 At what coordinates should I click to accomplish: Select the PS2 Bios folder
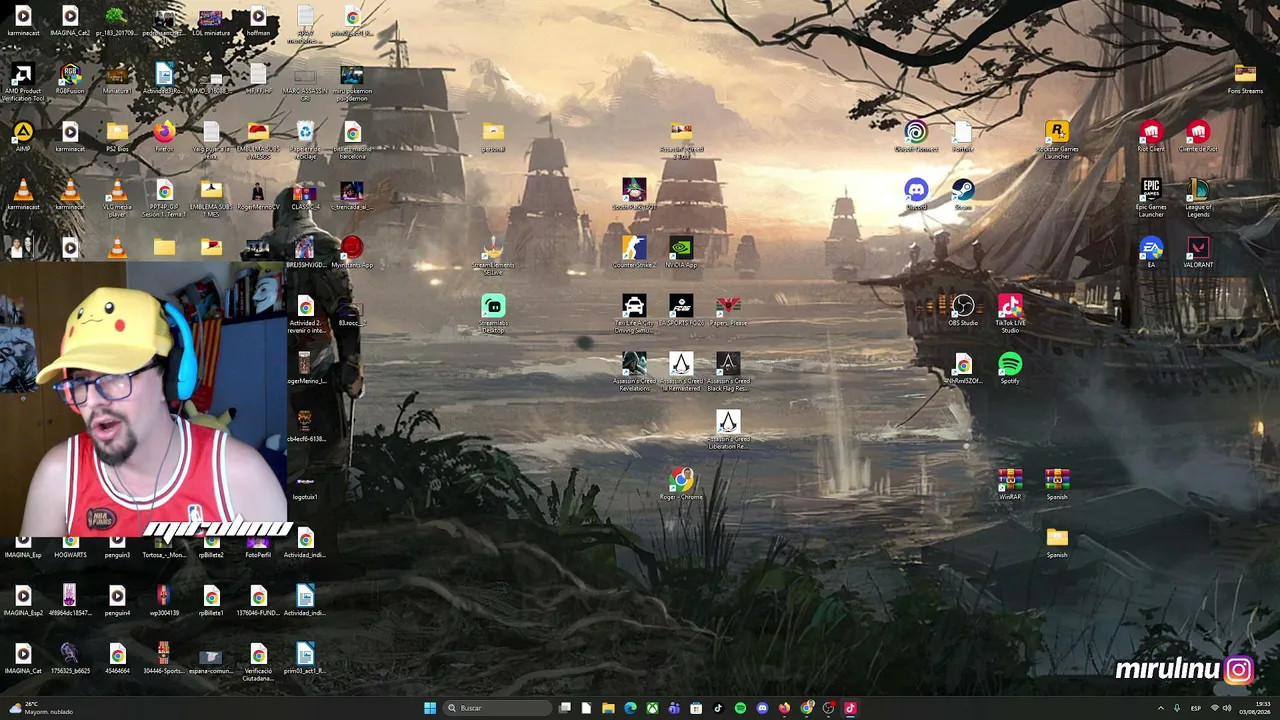click(117, 137)
